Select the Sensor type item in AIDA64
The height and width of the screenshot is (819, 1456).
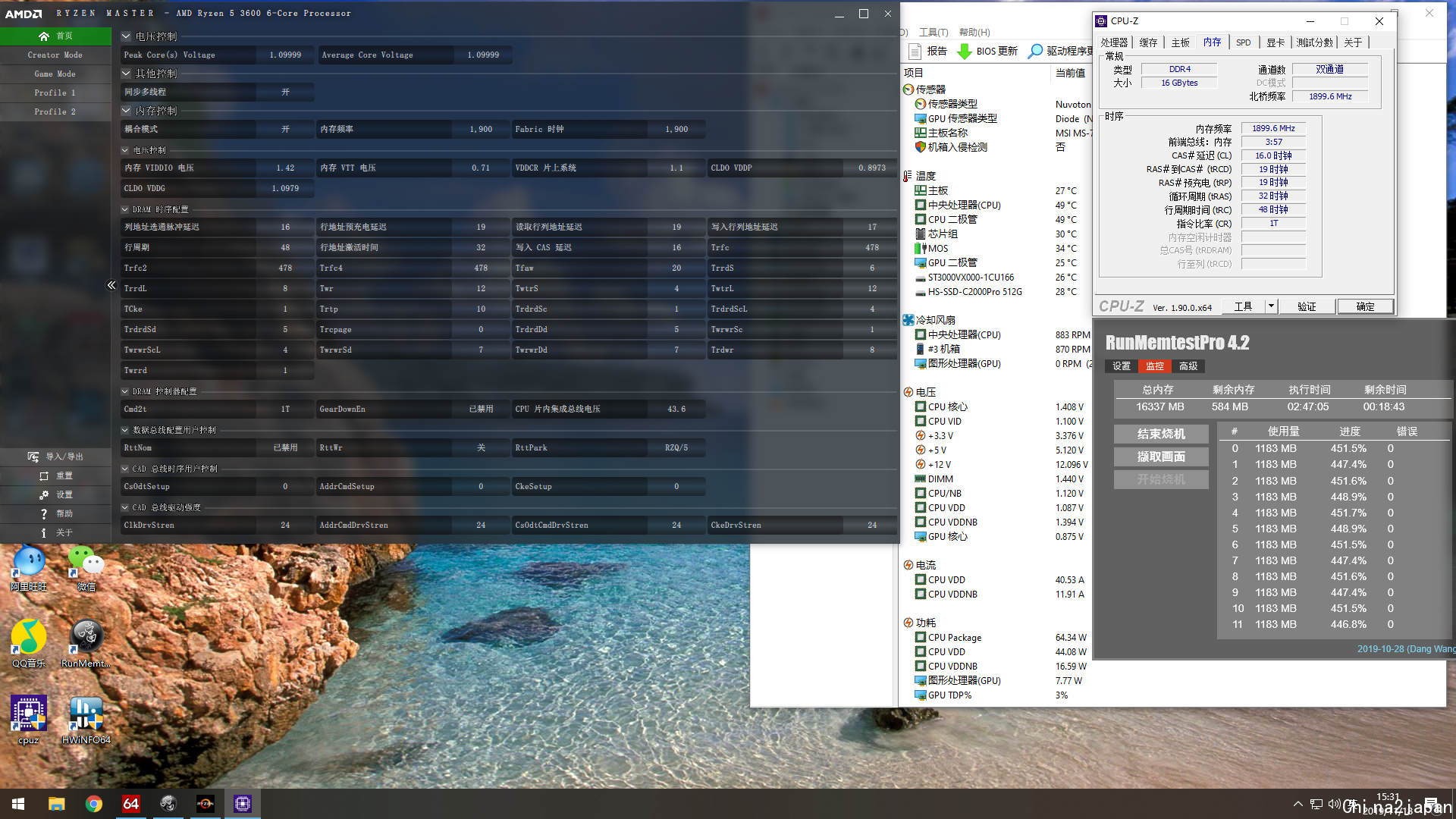[946, 104]
